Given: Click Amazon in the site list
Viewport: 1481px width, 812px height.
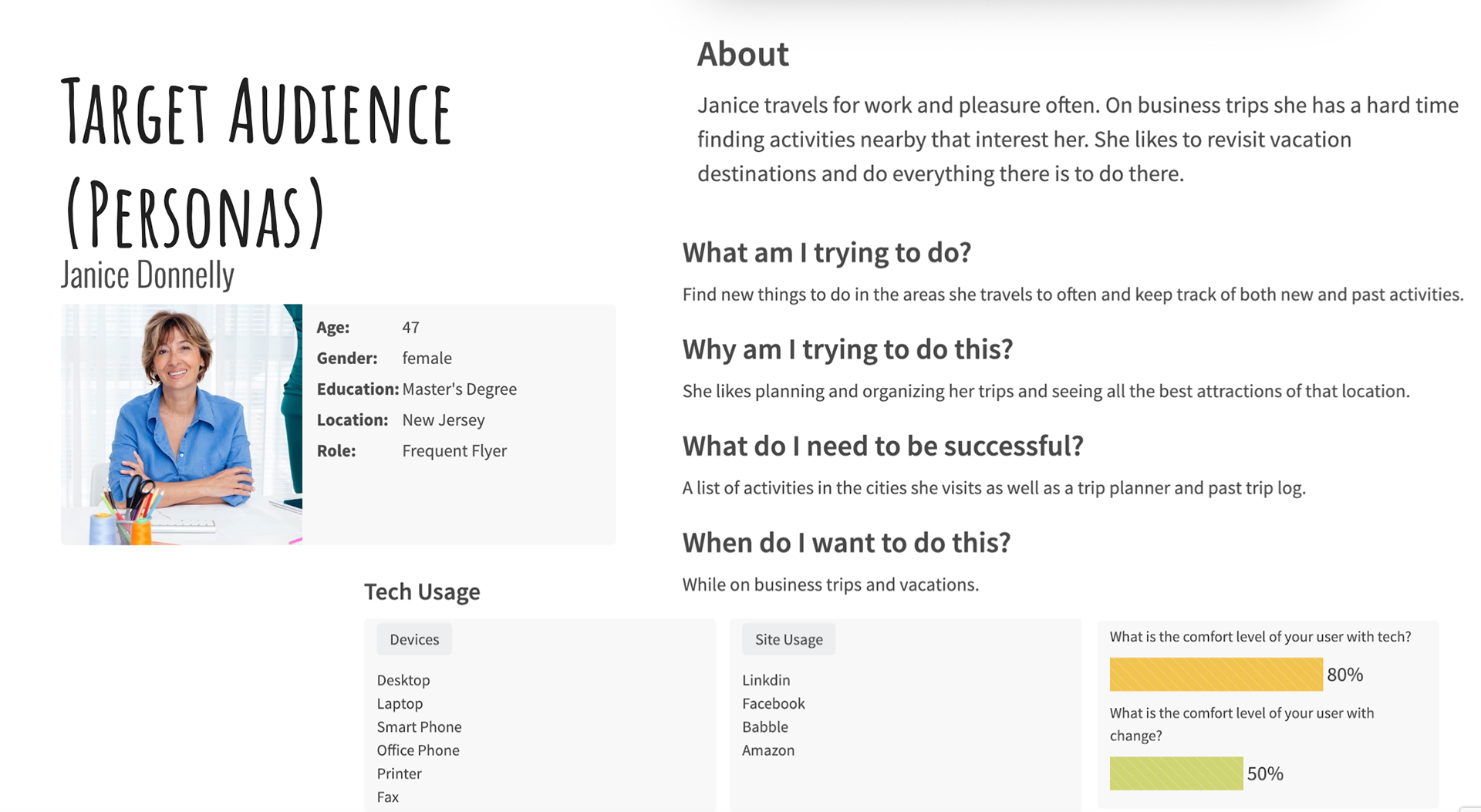Looking at the screenshot, I should (x=768, y=750).
